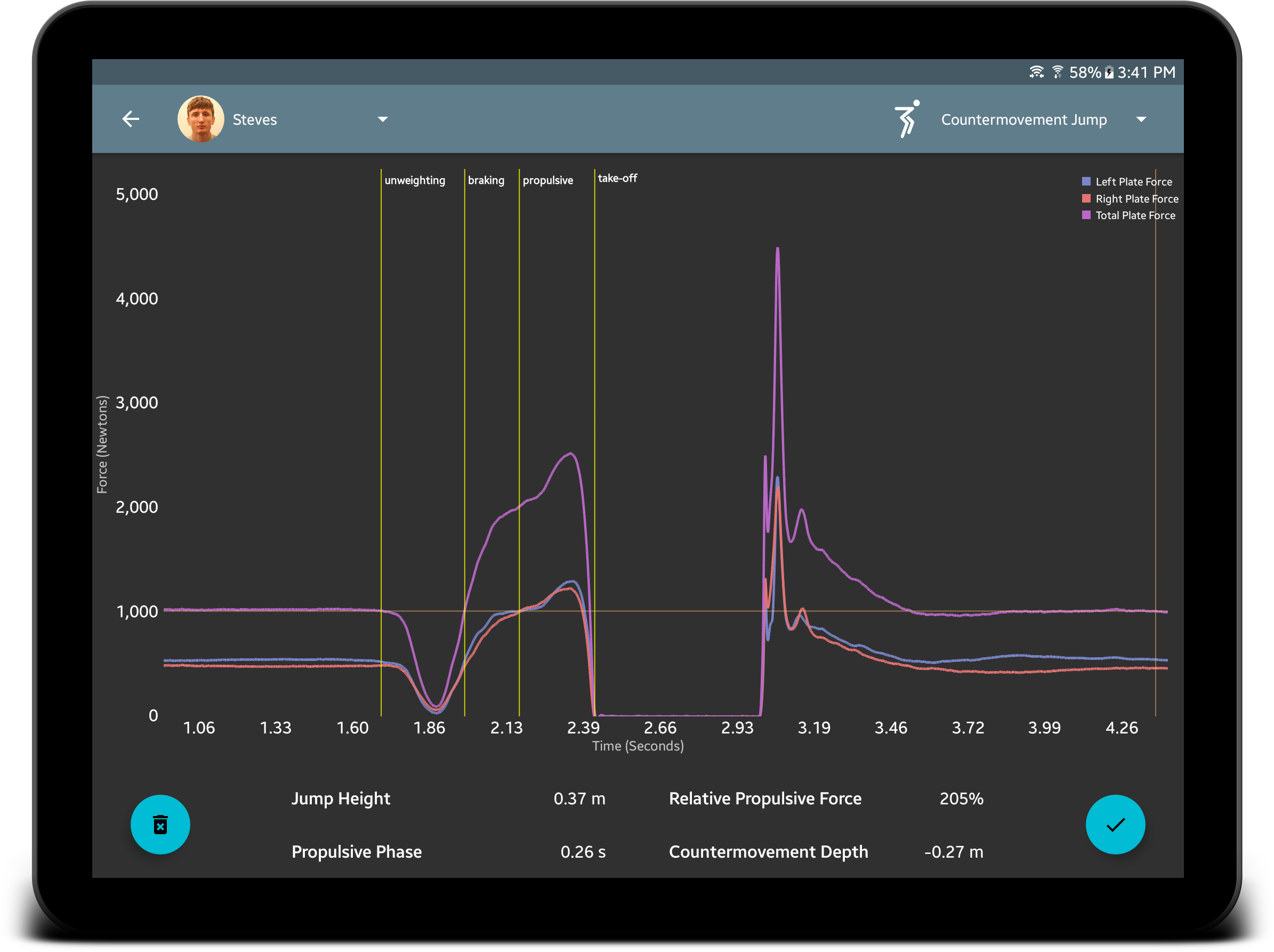This screenshot has height=952, width=1274.
Task: Tap the 3:41 PM clock
Action: [x=1146, y=72]
